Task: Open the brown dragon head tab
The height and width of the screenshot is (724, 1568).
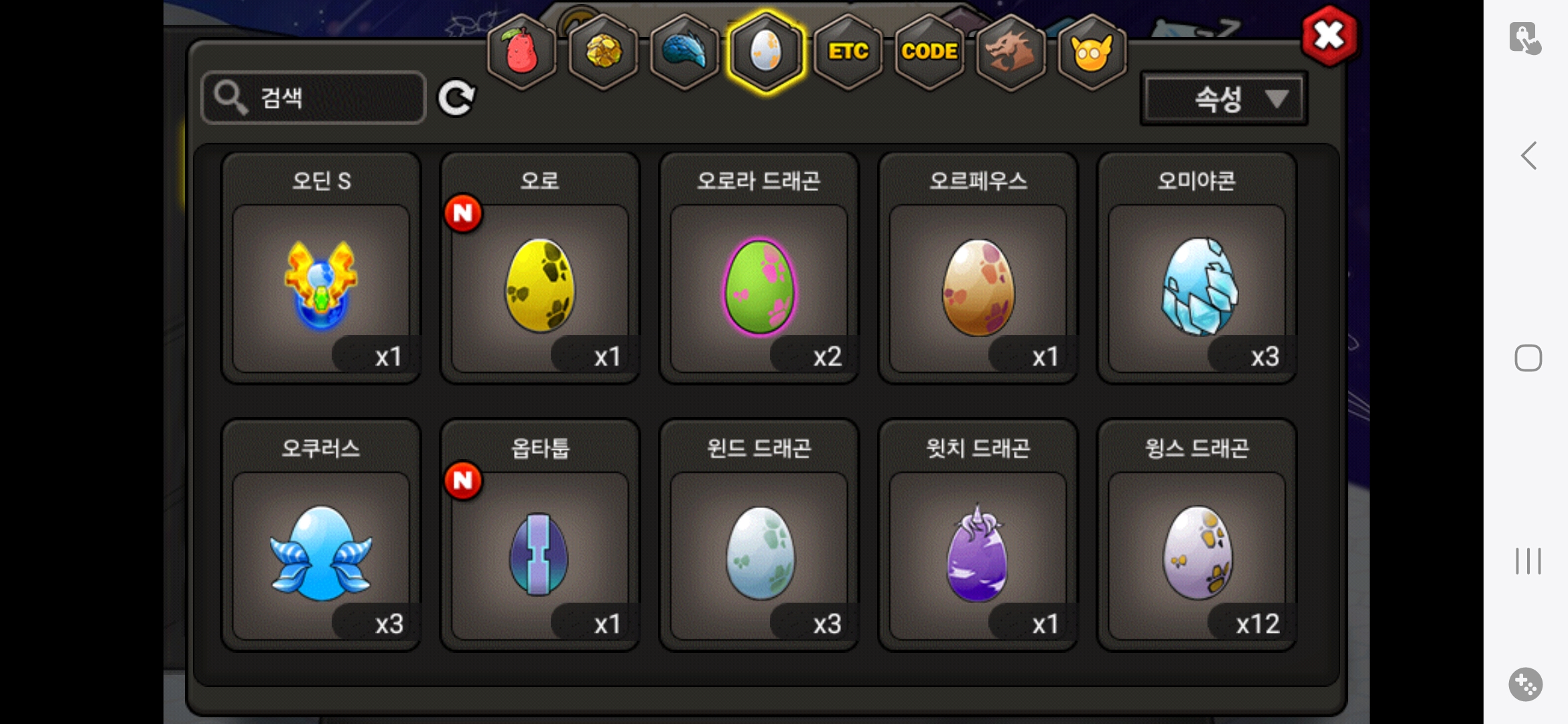Action: click(1010, 52)
